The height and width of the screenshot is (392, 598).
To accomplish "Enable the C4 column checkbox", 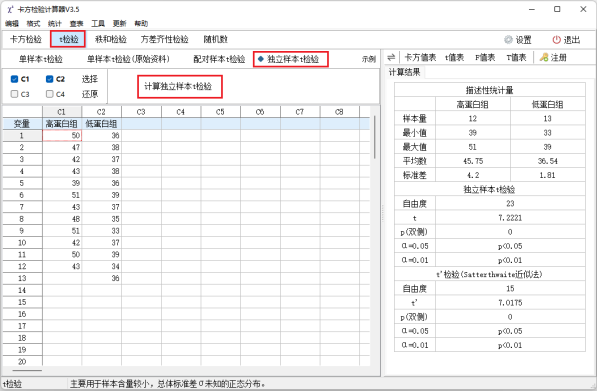I will coord(49,94).
